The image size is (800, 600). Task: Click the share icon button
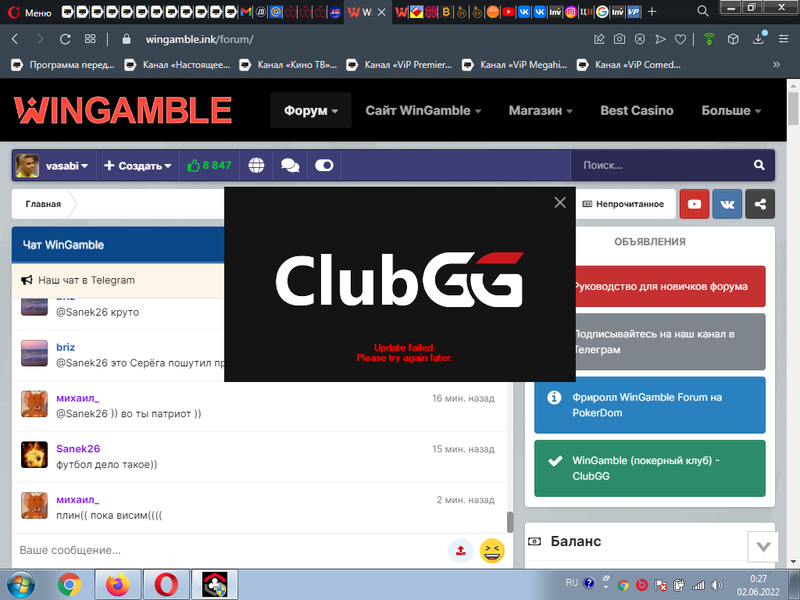pyautogui.click(x=760, y=204)
